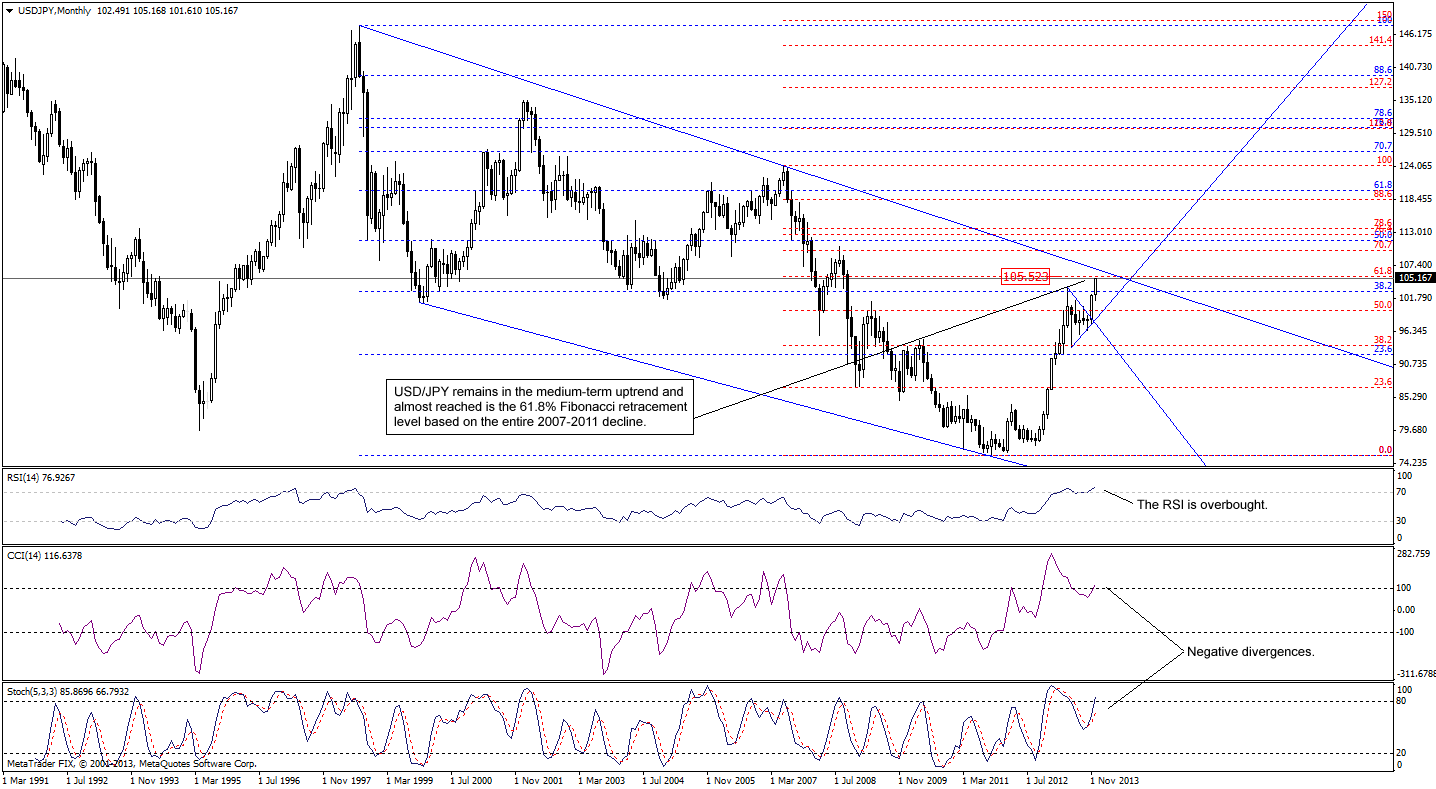Select the "USDJPY,Monthly" chart title text
This screenshot has width=1436, height=789.
tap(54, 9)
